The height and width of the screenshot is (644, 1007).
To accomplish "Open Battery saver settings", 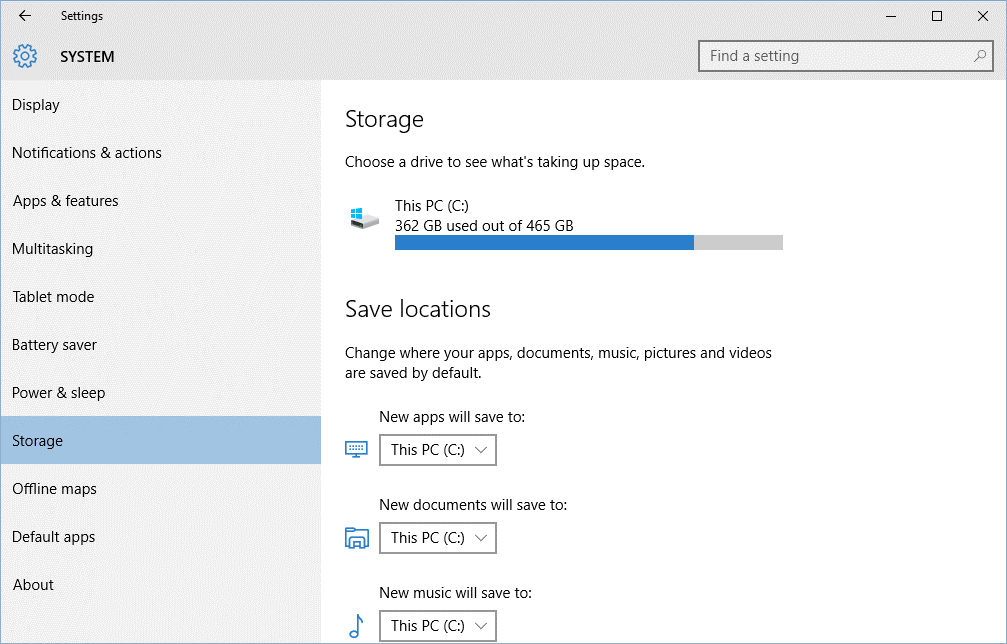I will click(x=55, y=345).
